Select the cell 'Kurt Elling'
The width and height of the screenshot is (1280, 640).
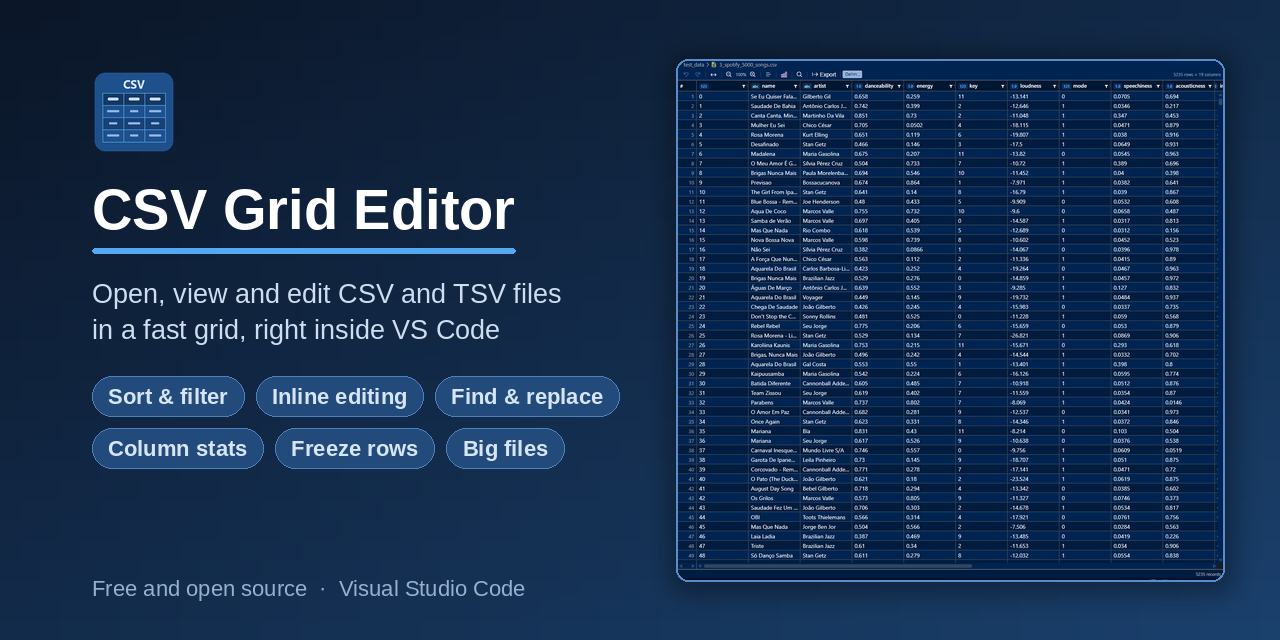pos(827,134)
